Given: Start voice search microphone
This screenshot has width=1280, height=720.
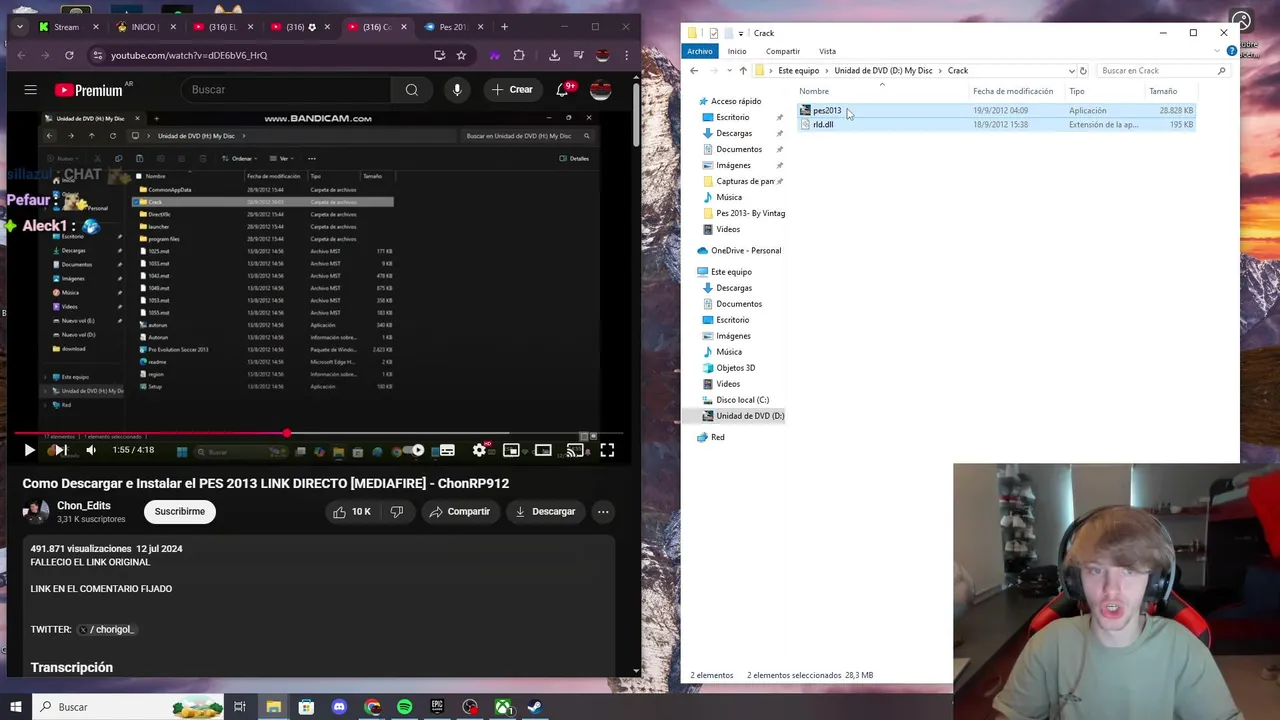Looking at the screenshot, I should click(x=457, y=90).
